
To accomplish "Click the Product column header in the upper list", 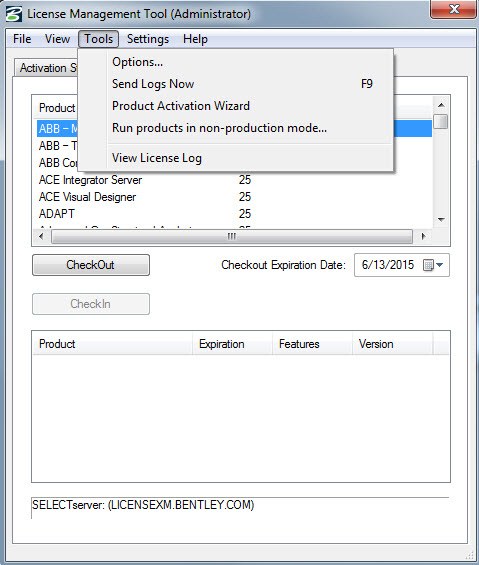I will tap(56, 108).
